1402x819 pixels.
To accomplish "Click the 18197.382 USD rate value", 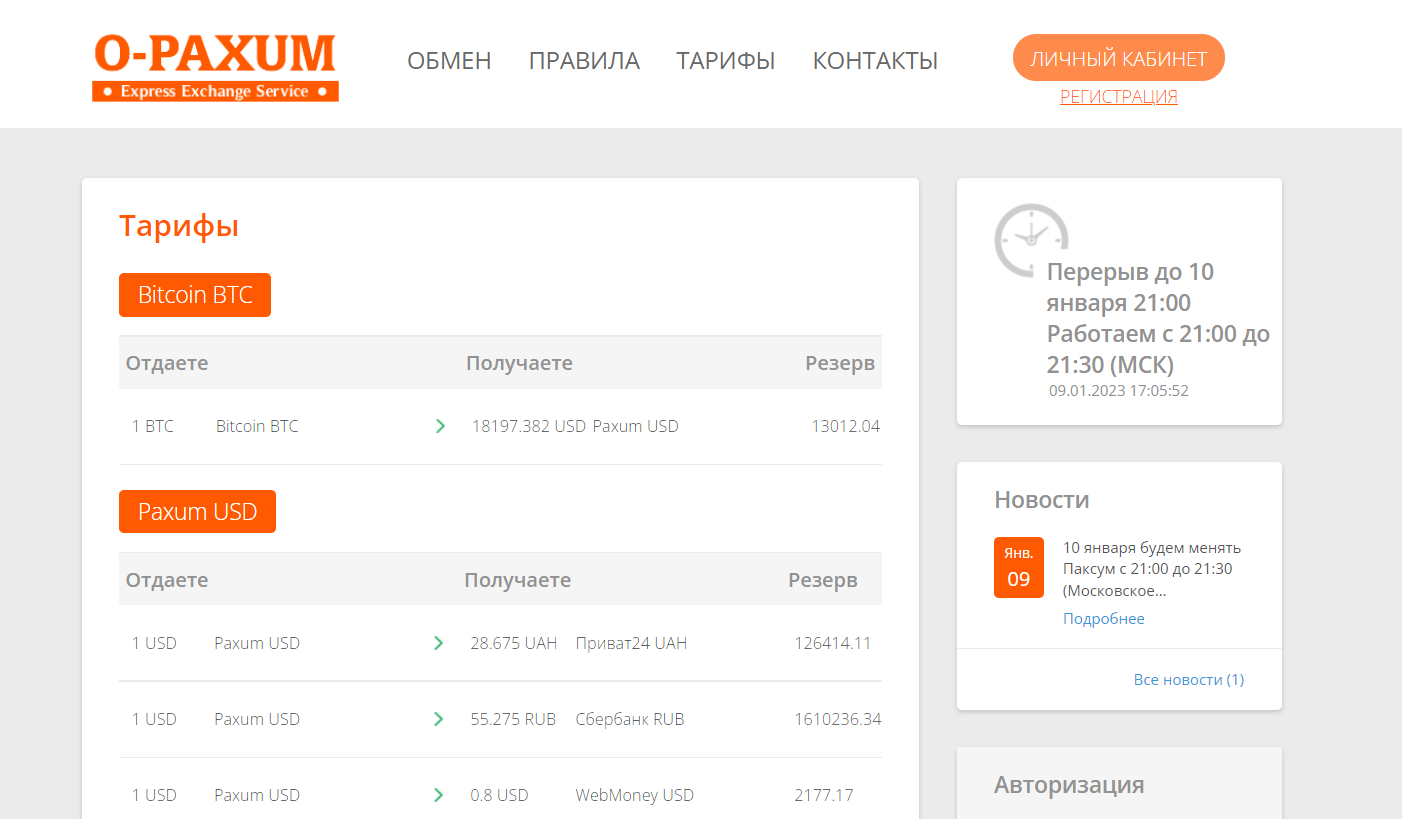I will [529, 426].
